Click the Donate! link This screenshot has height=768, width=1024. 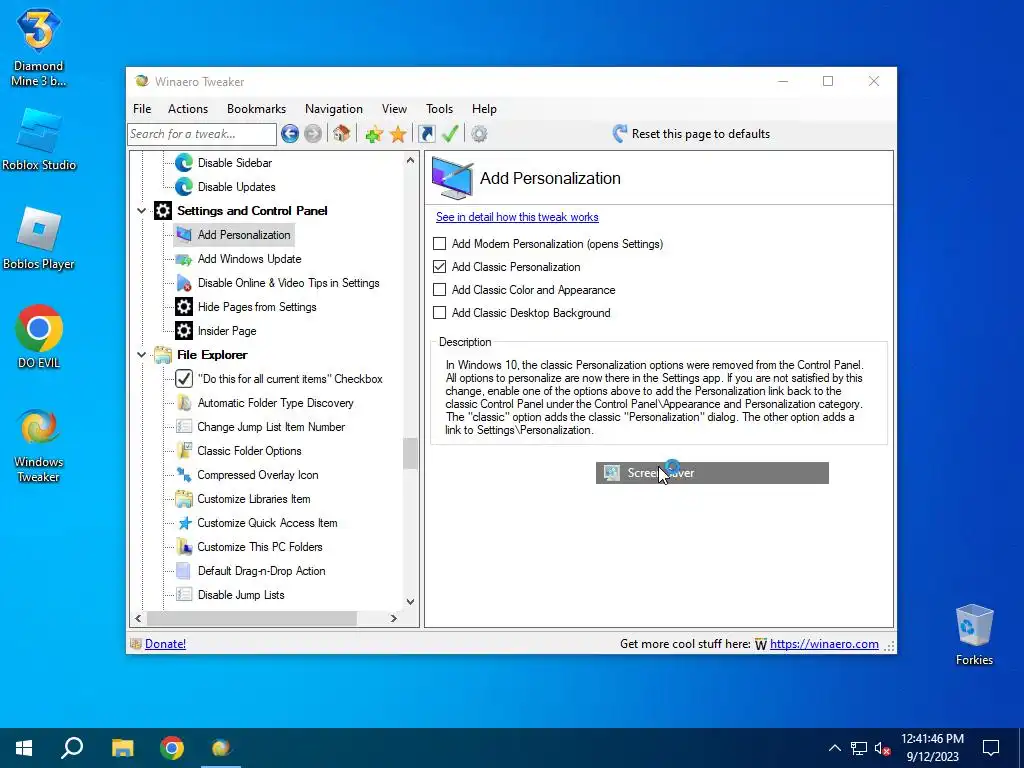coord(165,644)
